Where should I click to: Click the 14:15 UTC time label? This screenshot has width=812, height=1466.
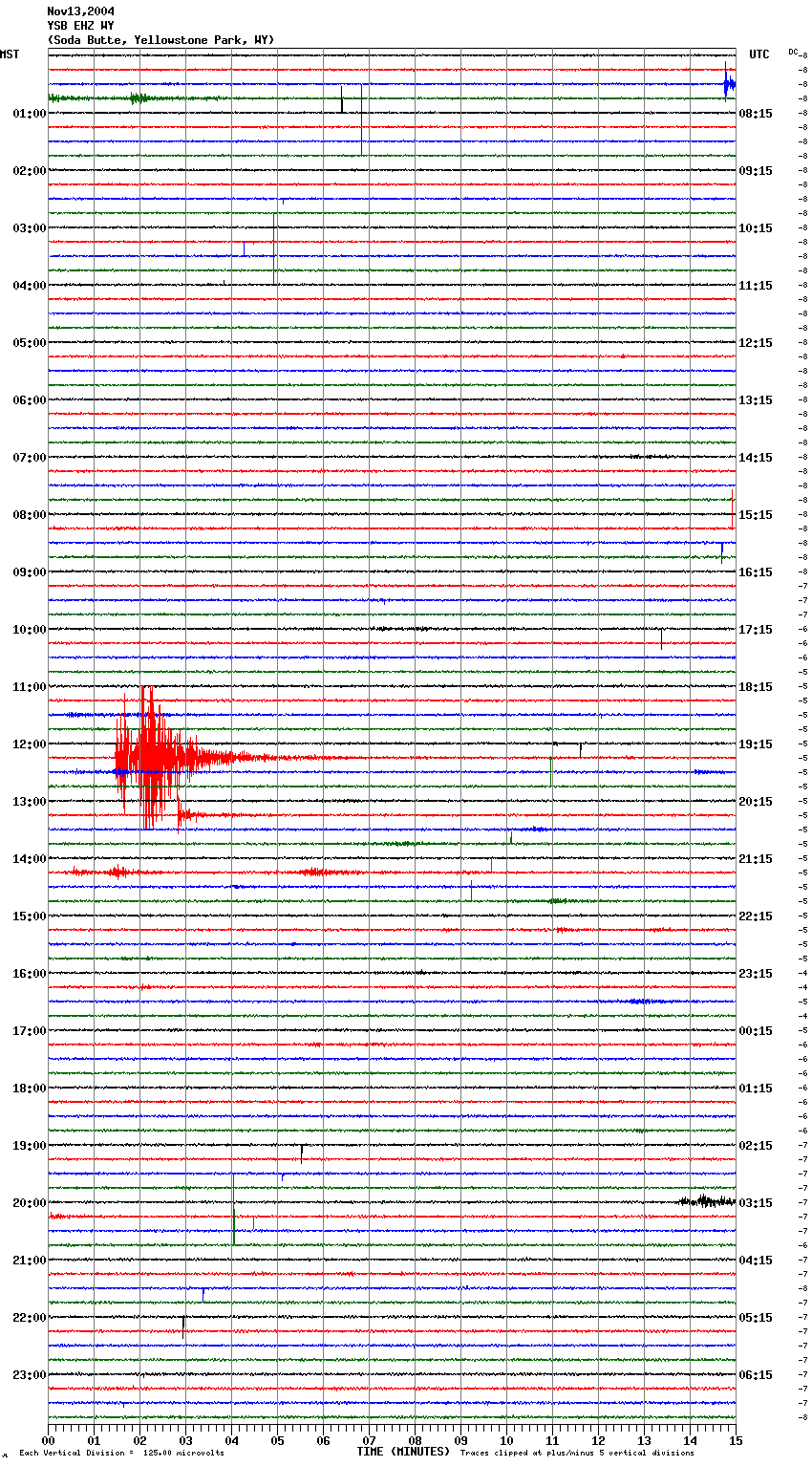(756, 458)
